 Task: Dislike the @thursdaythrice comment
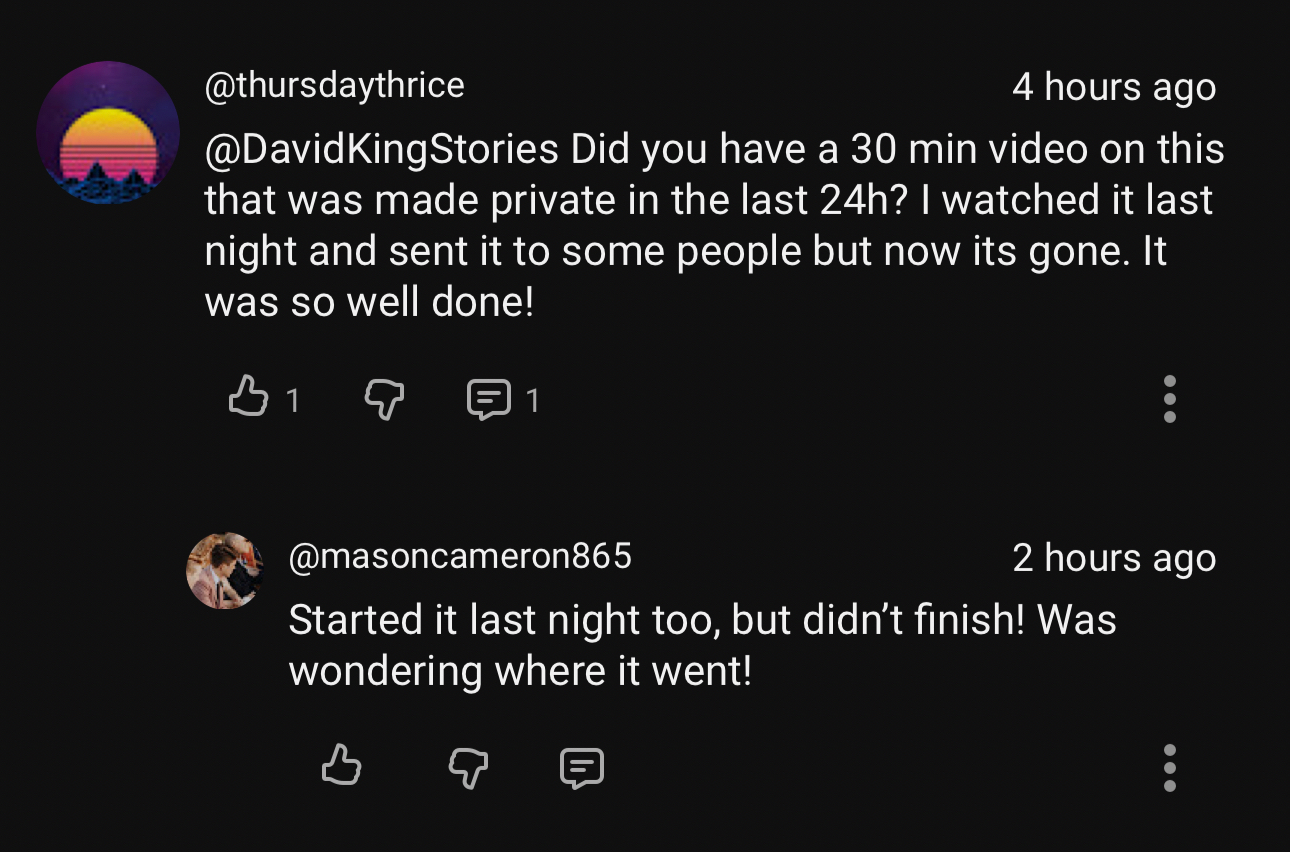tap(384, 400)
